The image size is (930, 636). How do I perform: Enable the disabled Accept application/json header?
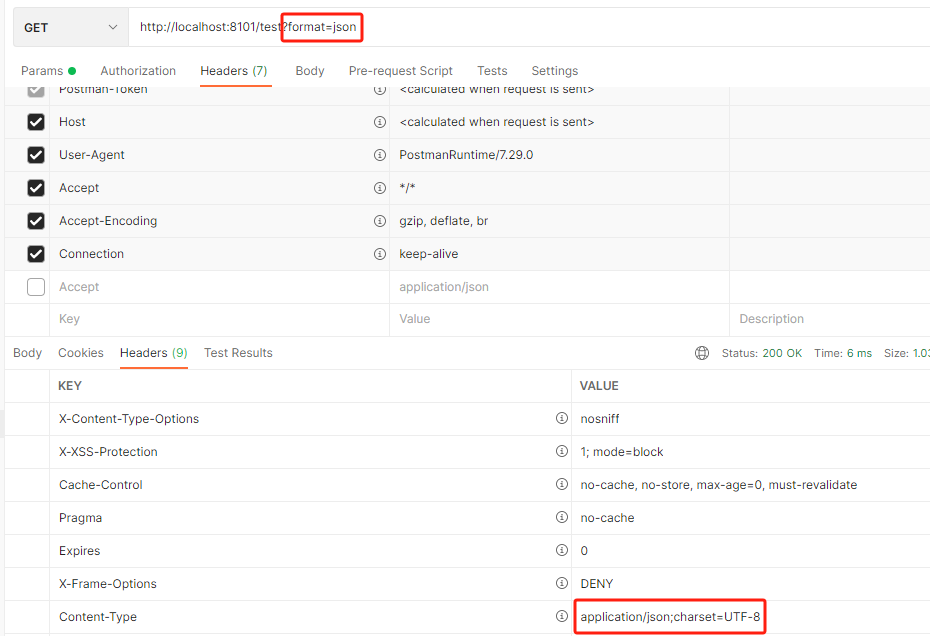tap(36, 287)
